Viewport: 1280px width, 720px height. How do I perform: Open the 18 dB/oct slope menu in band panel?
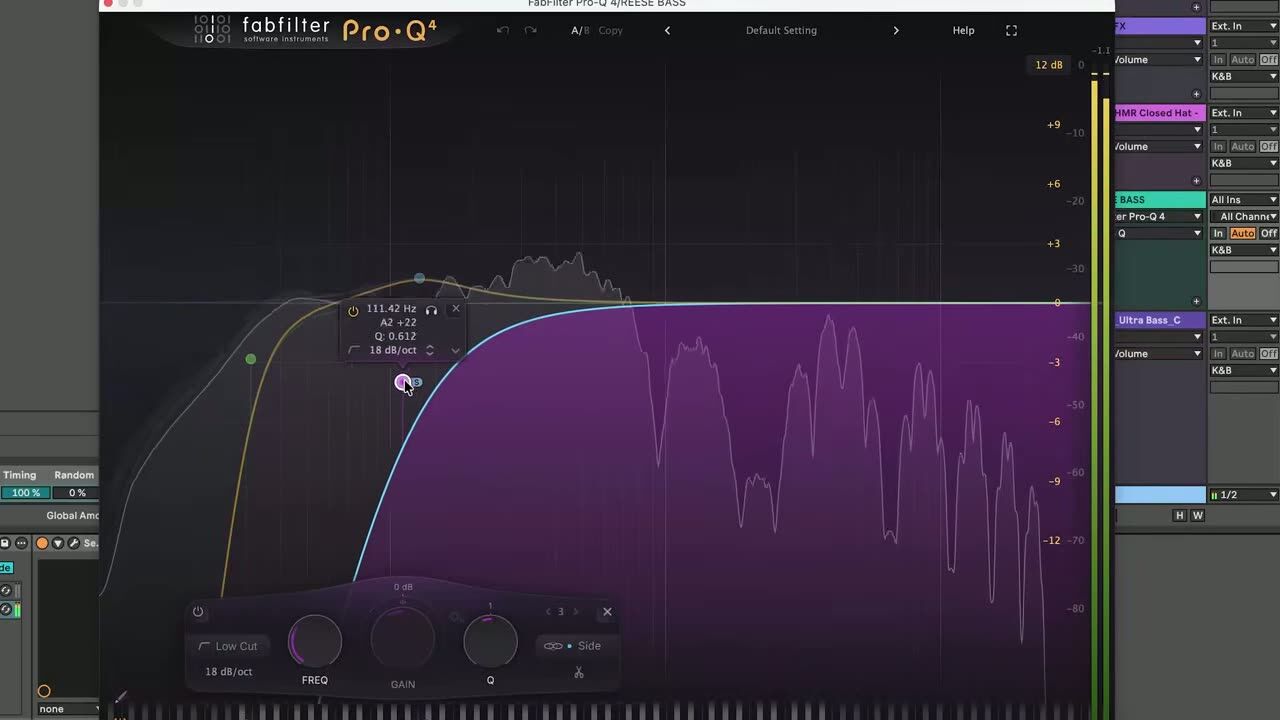click(229, 672)
